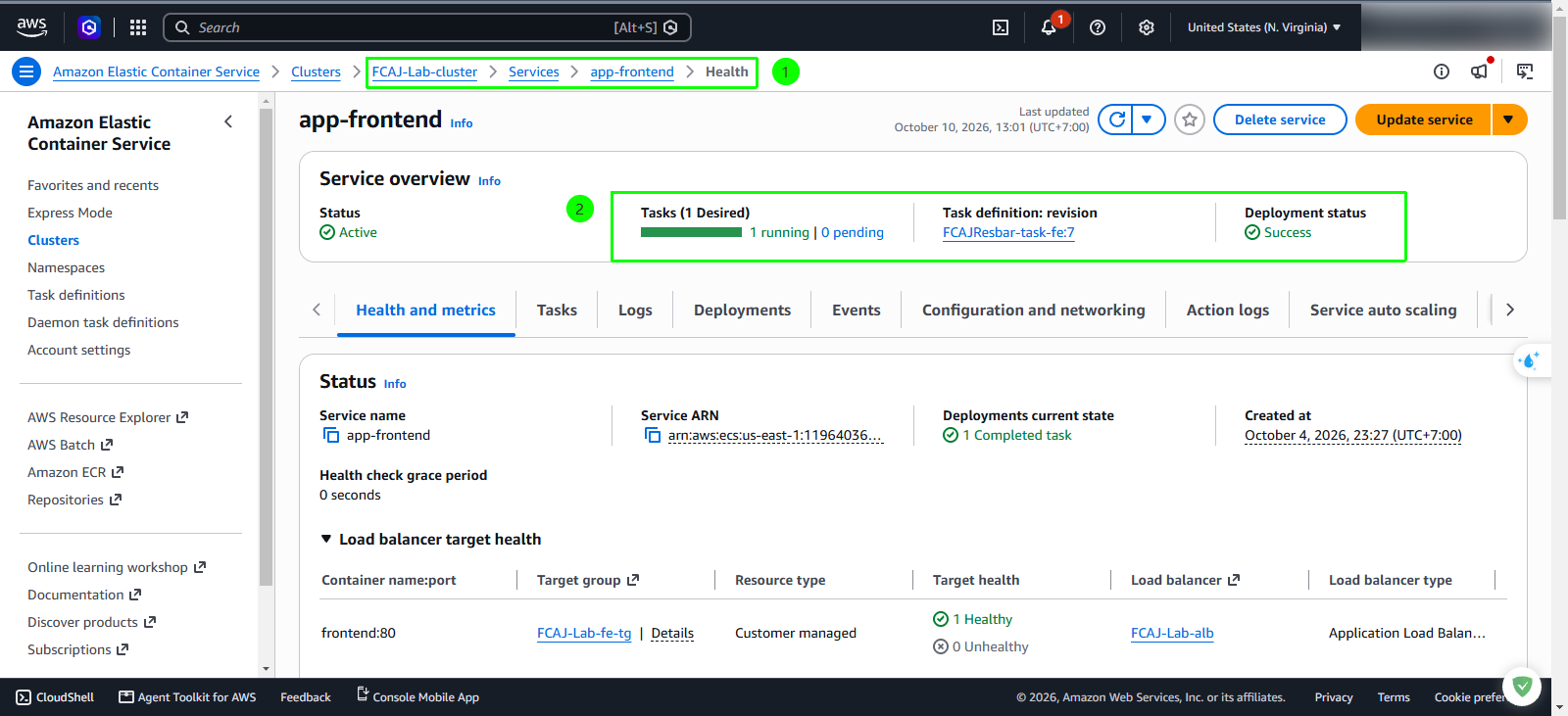Image resolution: width=1568 pixels, height=716 pixels.
Task: Click the purple hexagon shortcut icon
Action: pos(89,27)
